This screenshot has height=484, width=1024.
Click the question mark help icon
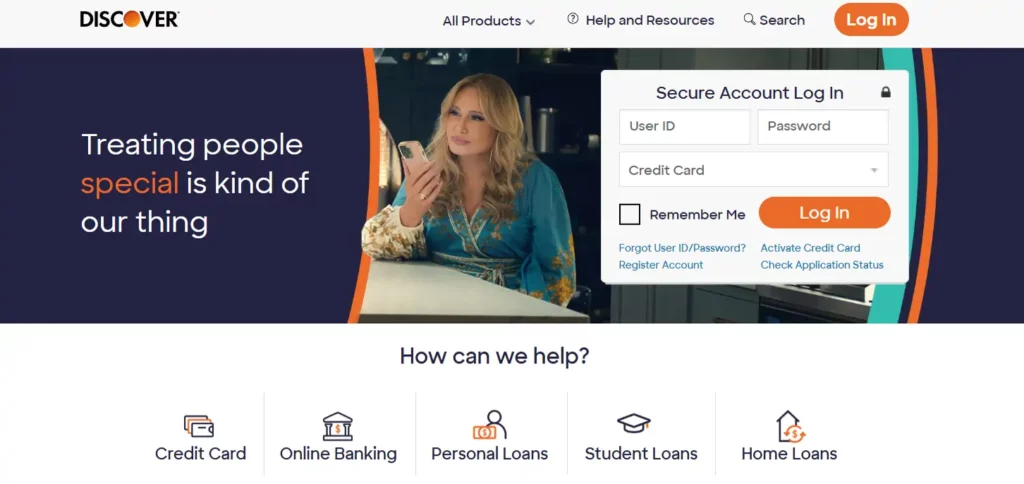[x=573, y=19]
